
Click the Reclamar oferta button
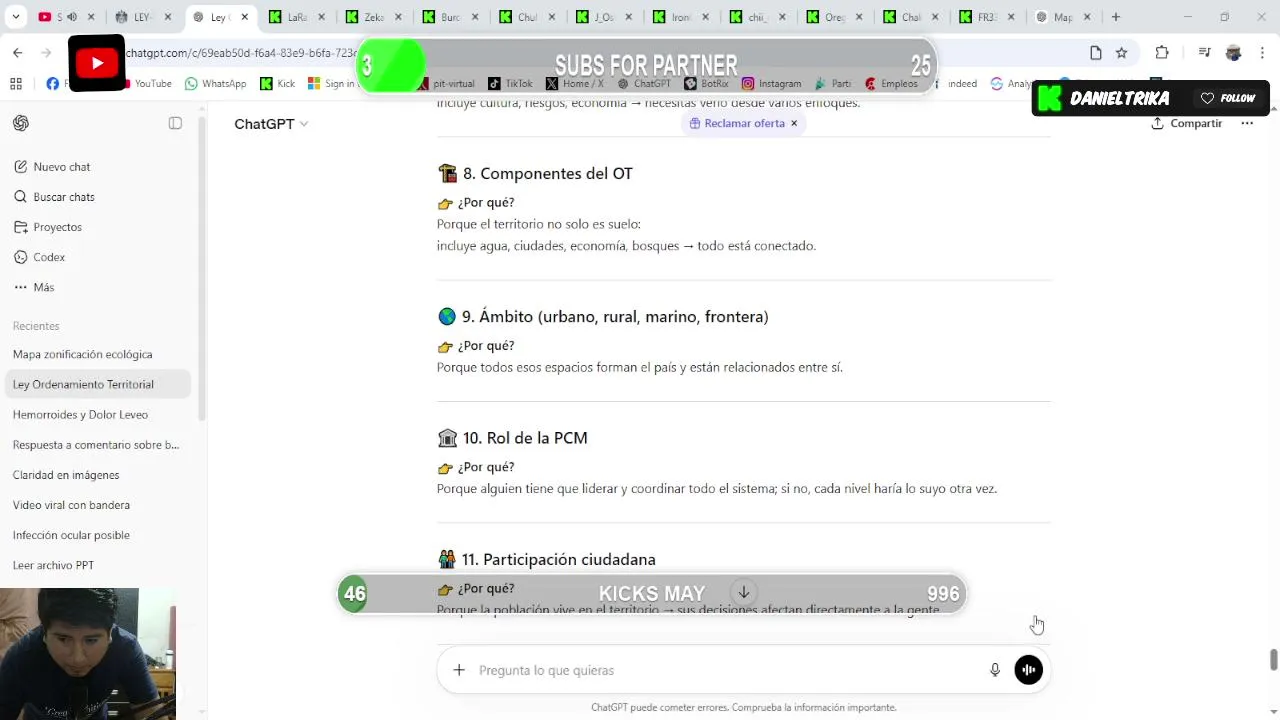(x=737, y=123)
